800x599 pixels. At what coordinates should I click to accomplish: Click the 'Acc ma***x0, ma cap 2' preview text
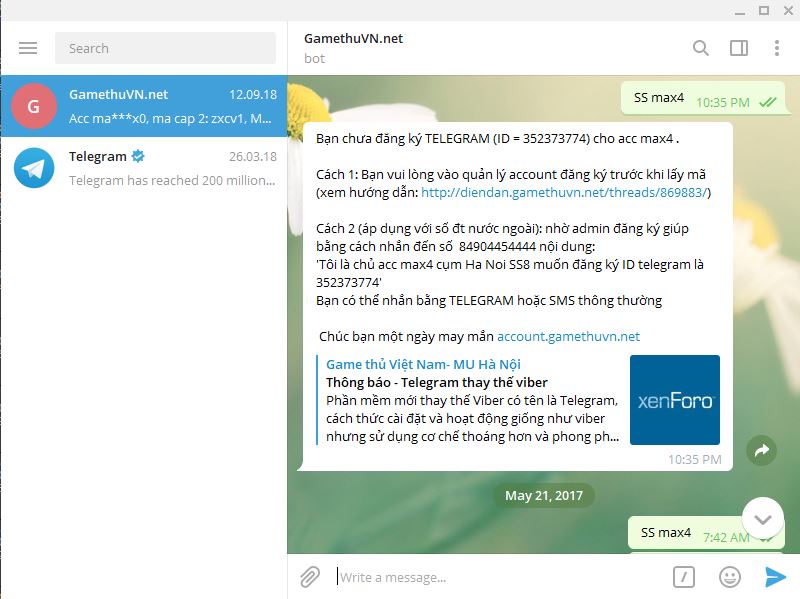click(x=170, y=118)
